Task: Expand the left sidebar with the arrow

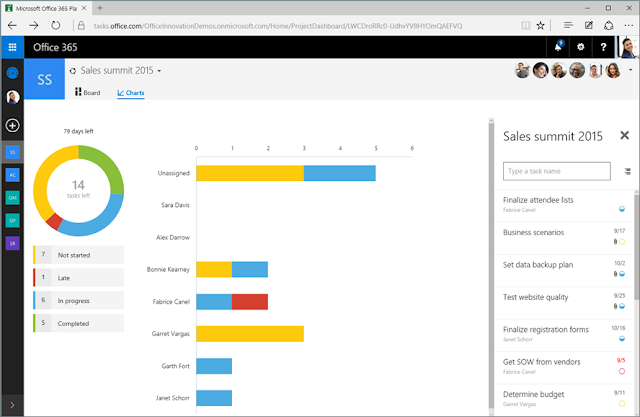Action: [x=12, y=405]
